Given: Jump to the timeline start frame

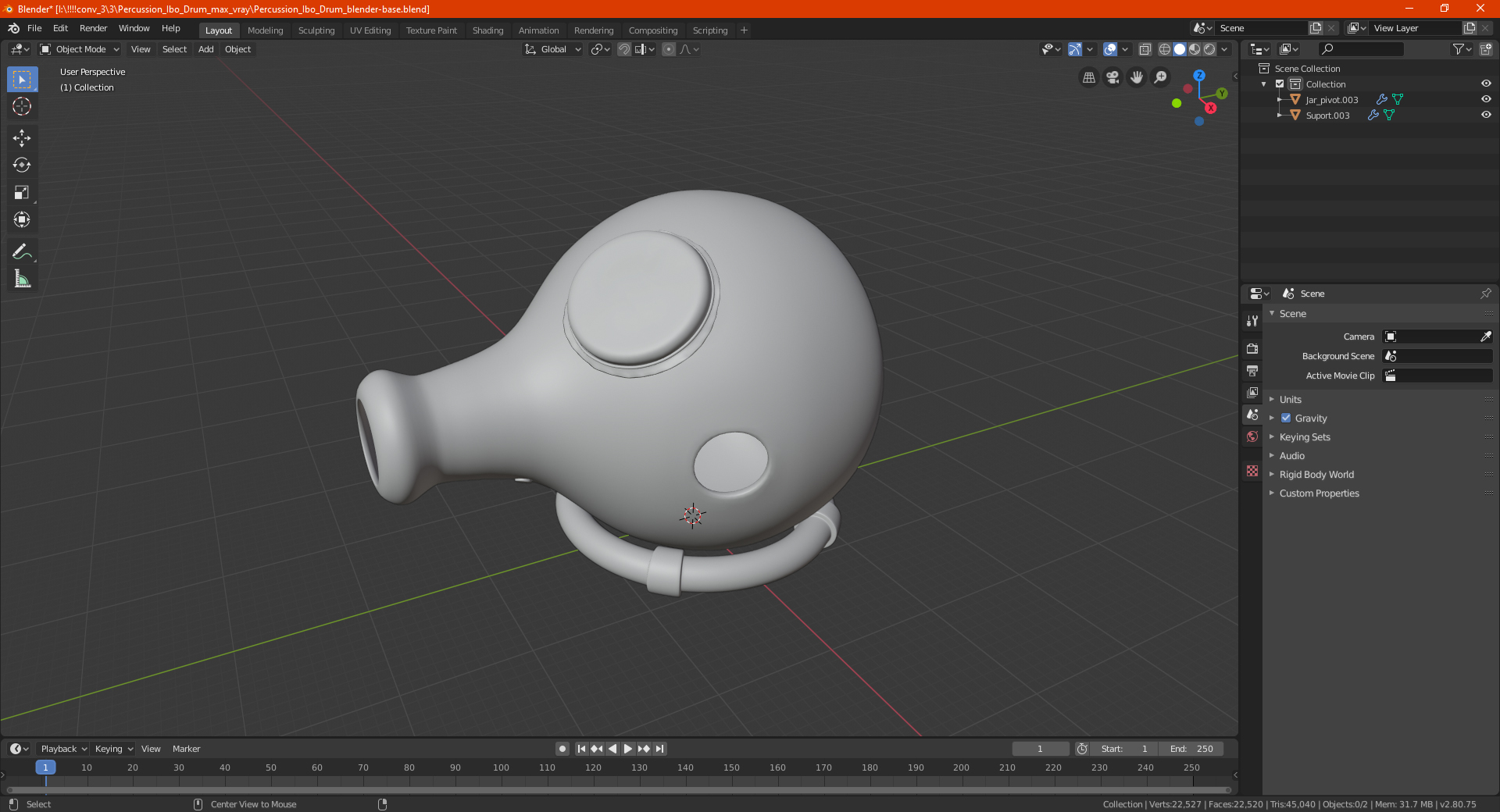Looking at the screenshot, I should [x=581, y=749].
